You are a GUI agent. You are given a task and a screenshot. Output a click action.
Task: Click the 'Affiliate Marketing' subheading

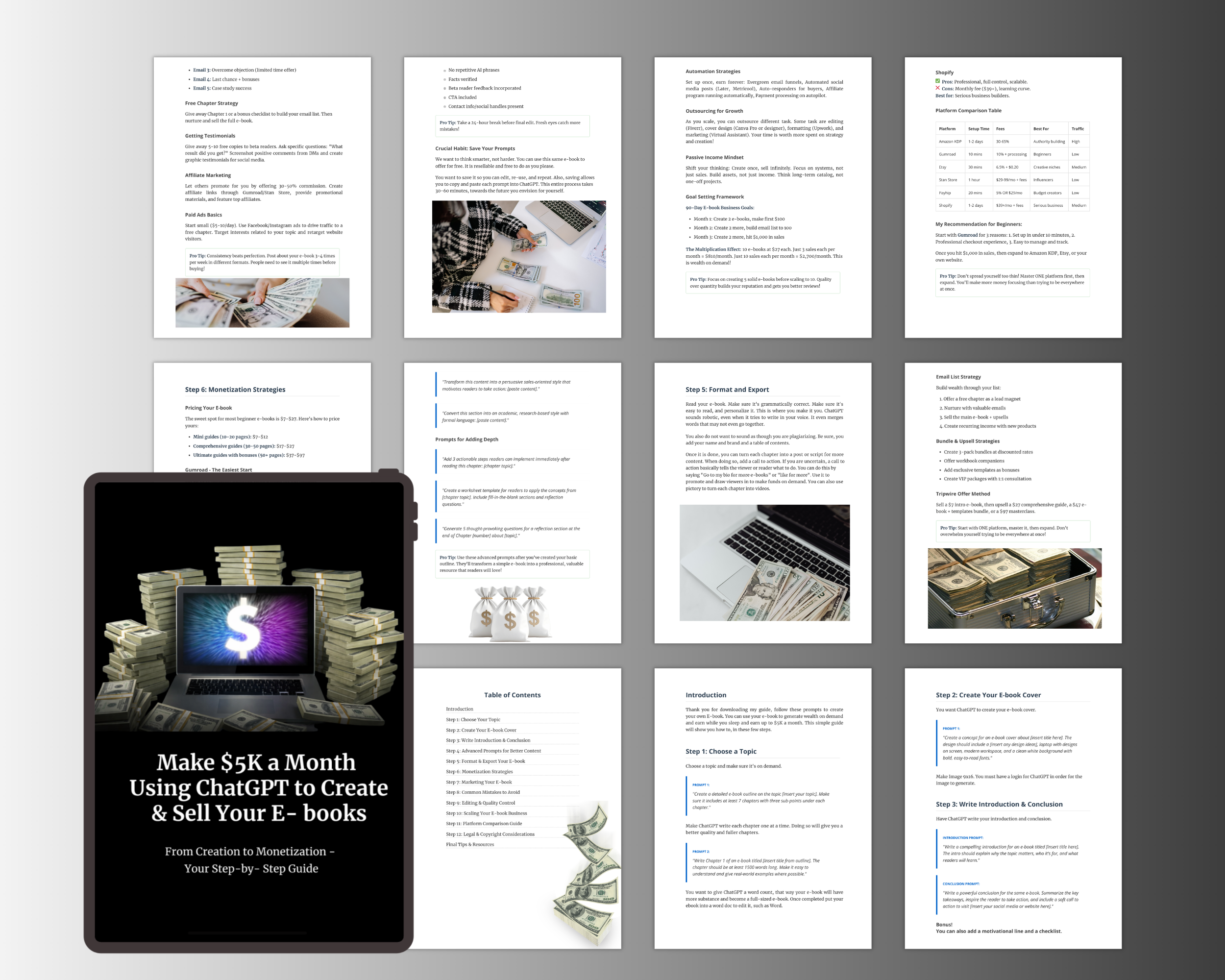(x=208, y=175)
